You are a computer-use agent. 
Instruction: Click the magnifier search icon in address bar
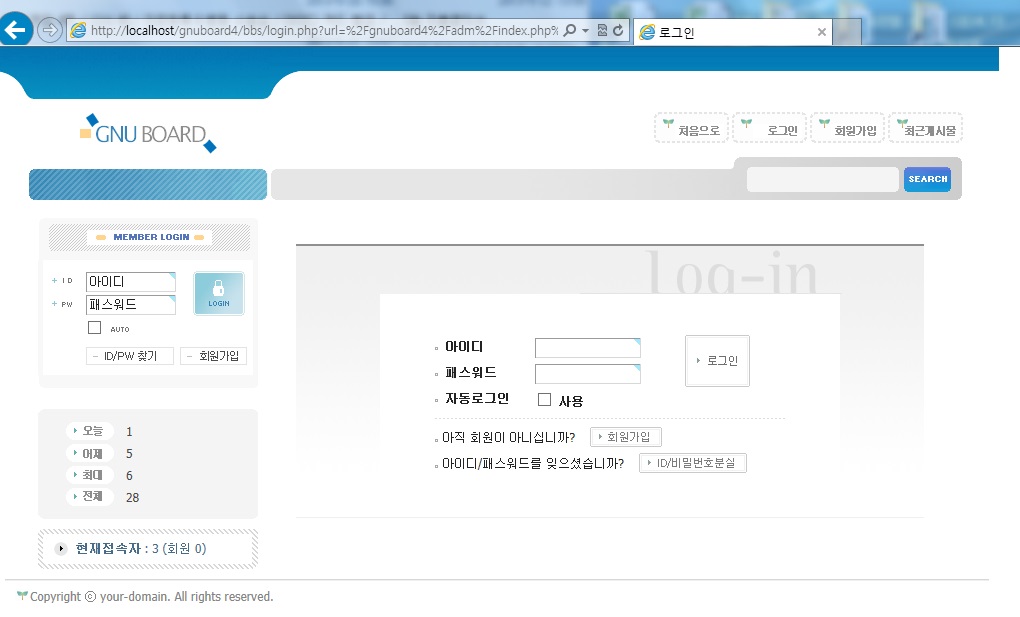(570, 31)
